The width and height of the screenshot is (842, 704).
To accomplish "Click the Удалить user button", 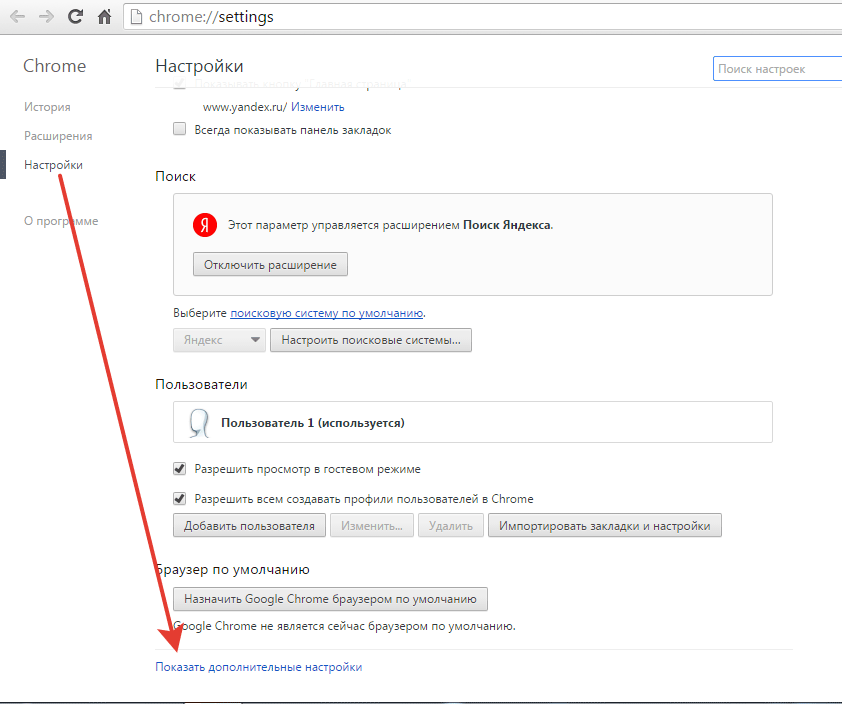I will pyautogui.click(x=451, y=525).
